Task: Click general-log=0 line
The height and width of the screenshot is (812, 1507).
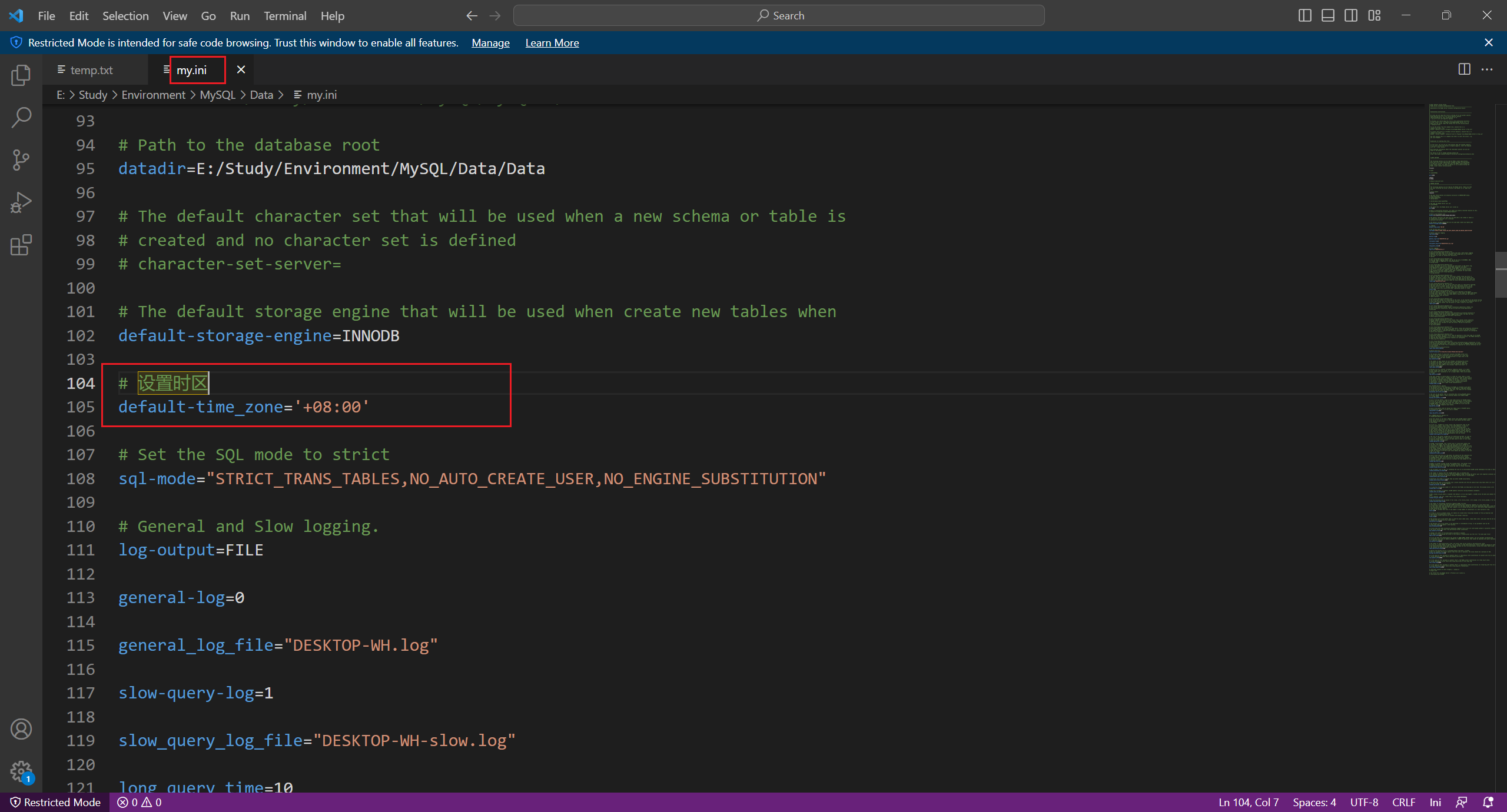Action: click(181, 598)
